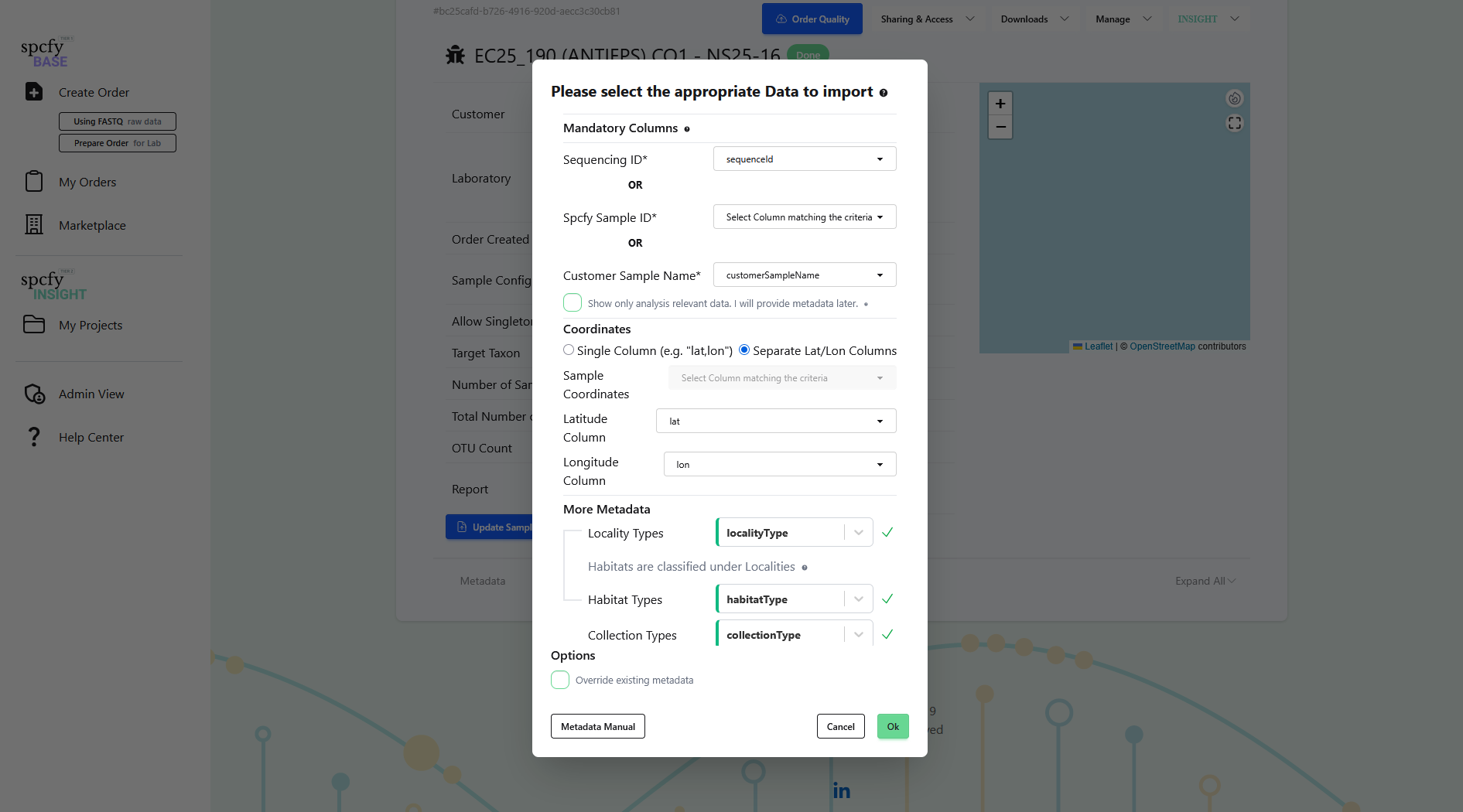Click green checkmark next to collectionType

pos(887,634)
